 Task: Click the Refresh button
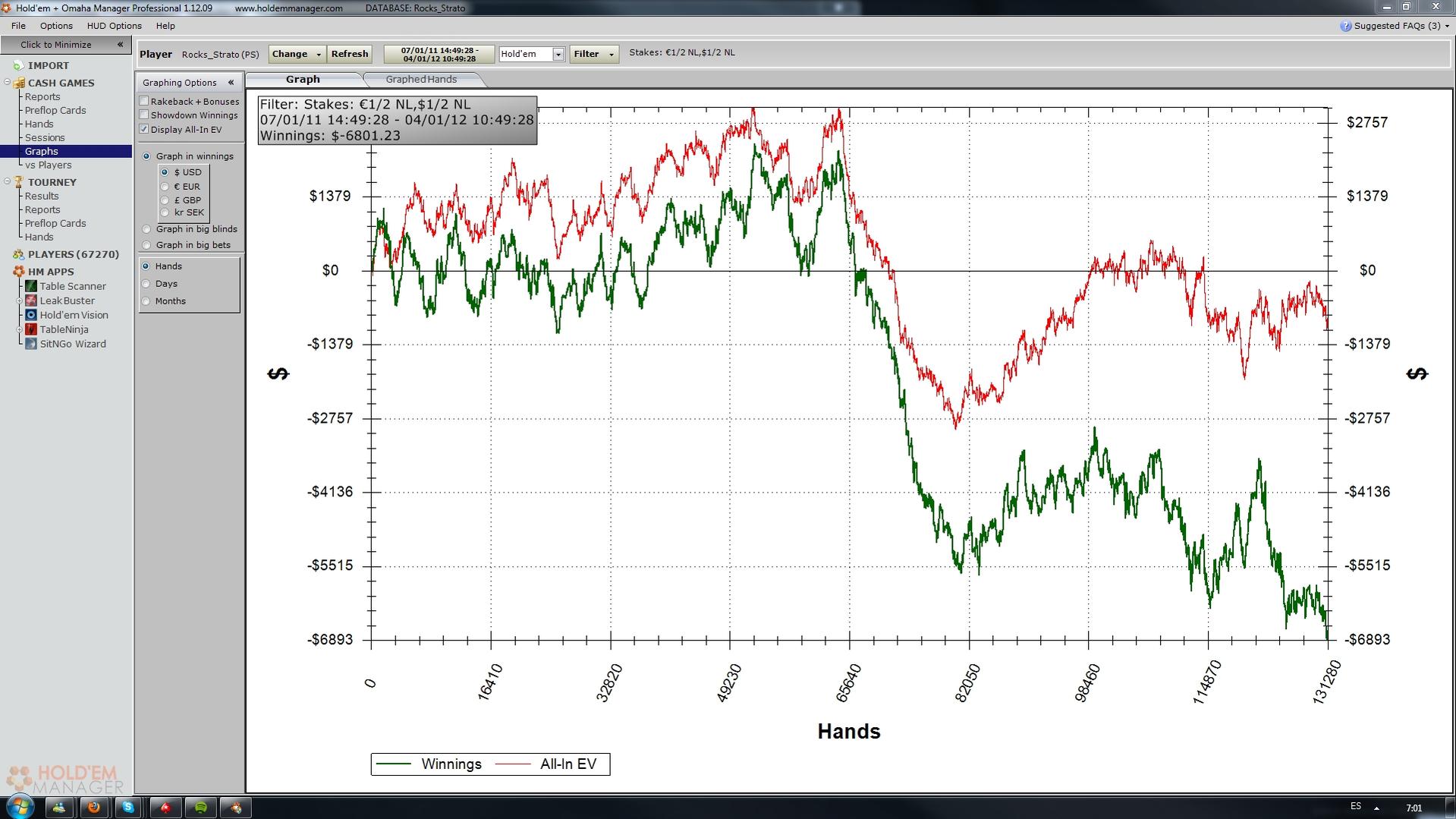(x=350, y=55)
